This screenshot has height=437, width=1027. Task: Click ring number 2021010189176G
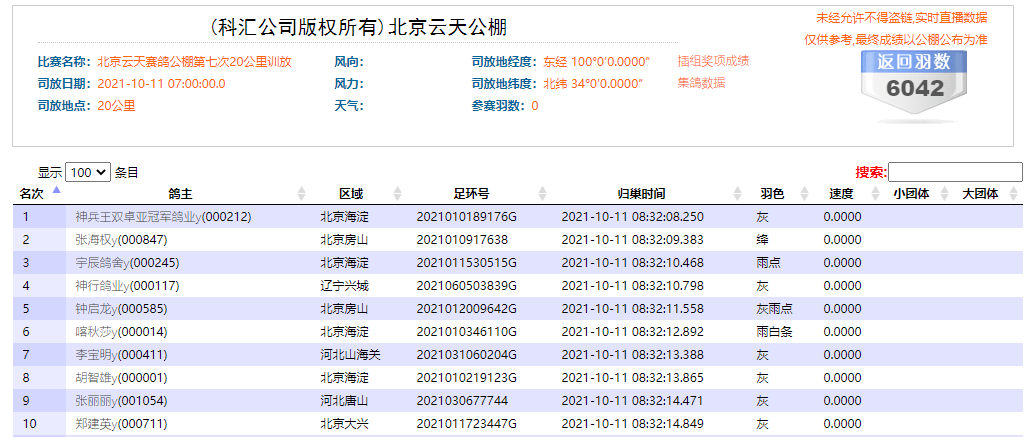[467, 217]
